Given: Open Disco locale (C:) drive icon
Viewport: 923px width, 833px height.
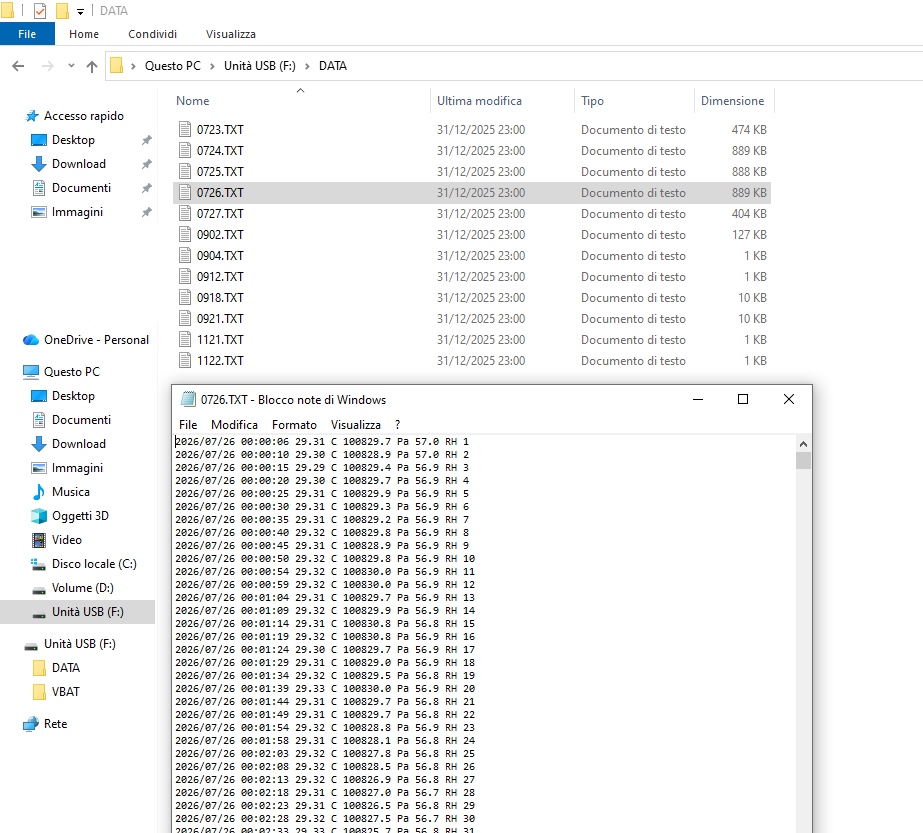Looking at the screenshot, I should pyautogui.click(x=39, y=564).
